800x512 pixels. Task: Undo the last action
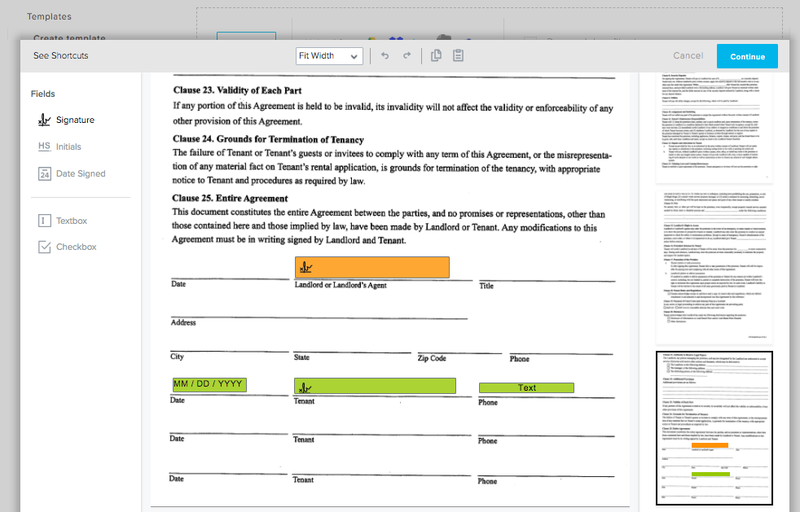coord(385,56)
